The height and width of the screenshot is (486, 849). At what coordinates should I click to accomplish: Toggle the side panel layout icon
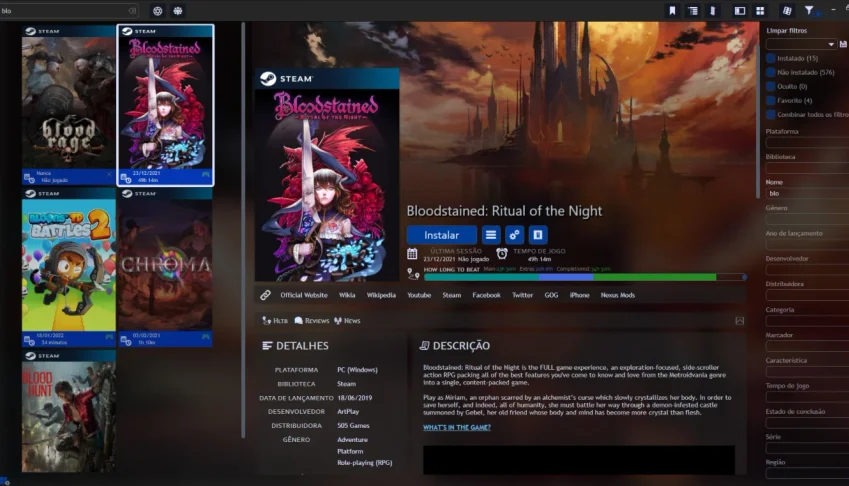coord(740,11)
